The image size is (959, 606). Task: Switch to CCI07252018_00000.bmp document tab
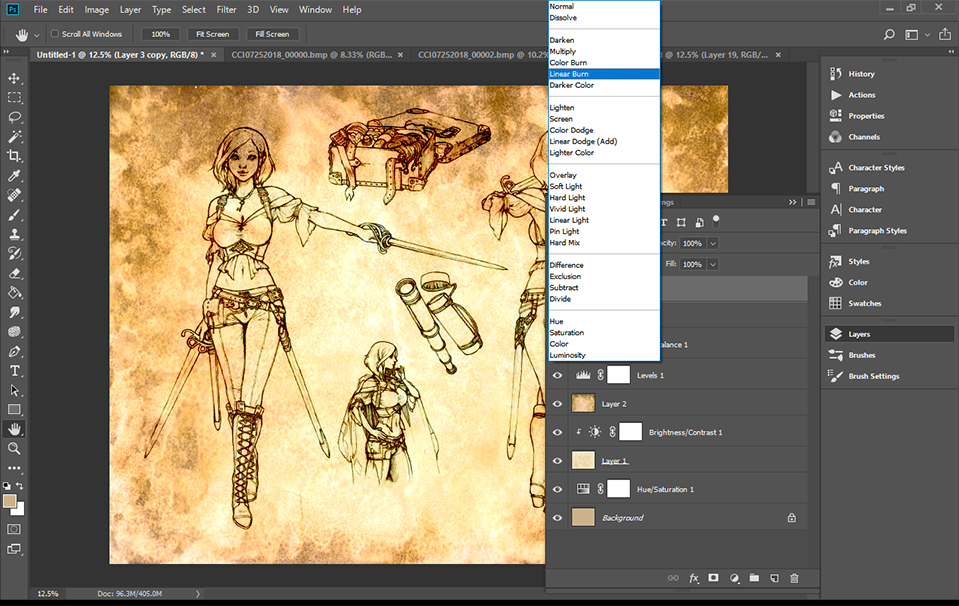coord(312,55)
